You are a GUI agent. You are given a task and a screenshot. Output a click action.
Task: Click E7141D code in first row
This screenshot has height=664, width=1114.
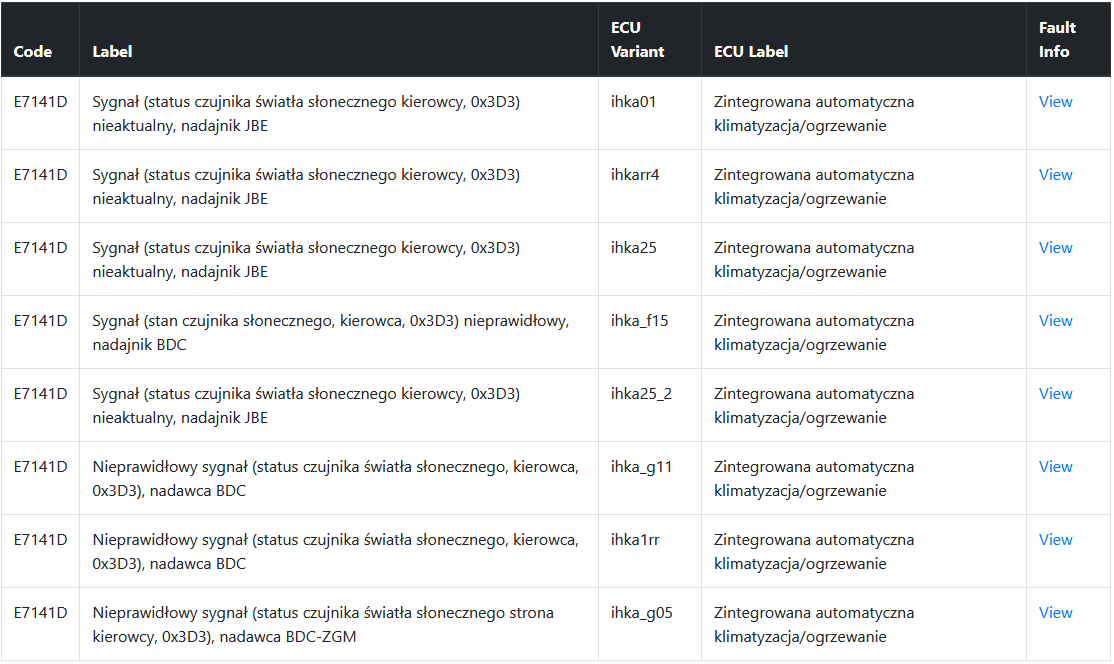pyautogui.click(x=40, y=102)
